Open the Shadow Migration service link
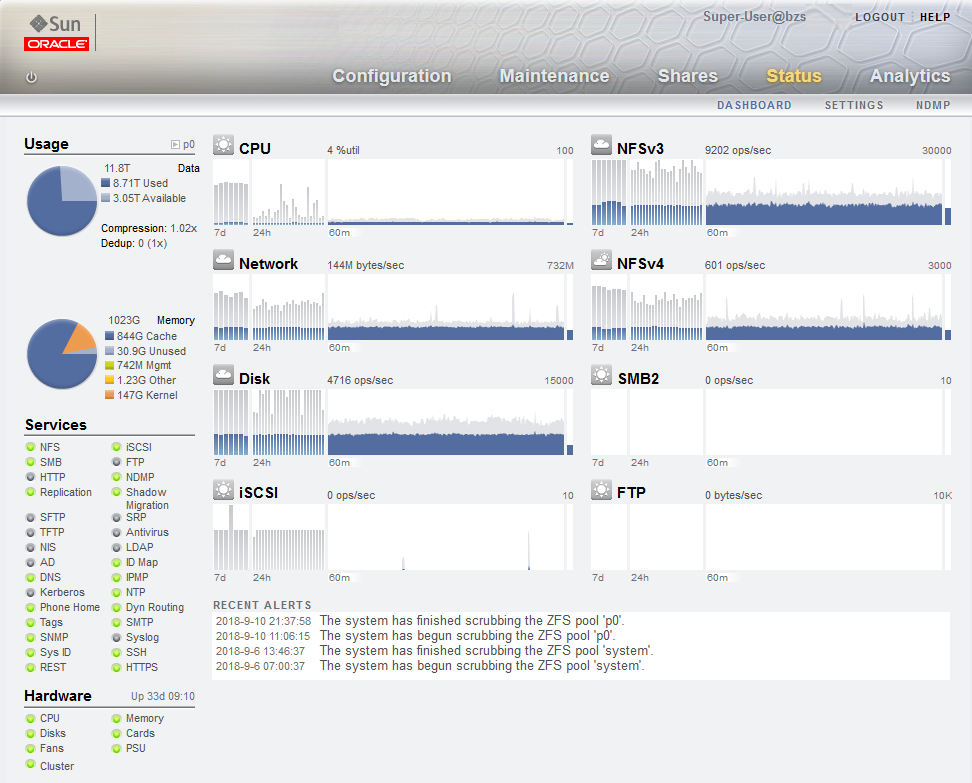972x783 pixels. click(x=147, y=499)
